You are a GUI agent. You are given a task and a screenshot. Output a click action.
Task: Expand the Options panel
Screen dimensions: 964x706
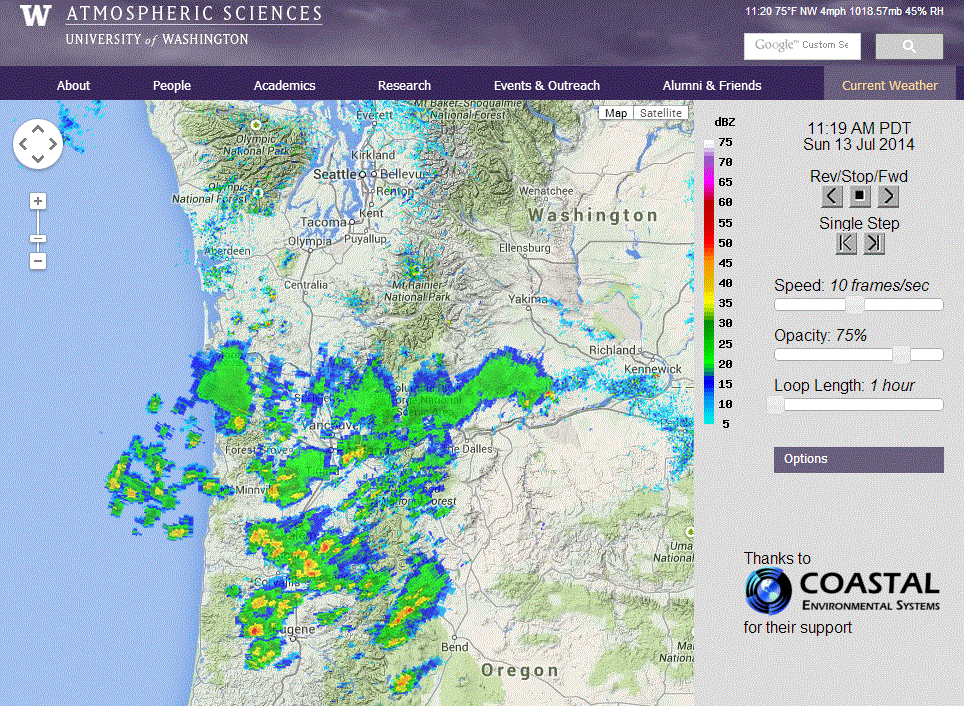(858, 459)
